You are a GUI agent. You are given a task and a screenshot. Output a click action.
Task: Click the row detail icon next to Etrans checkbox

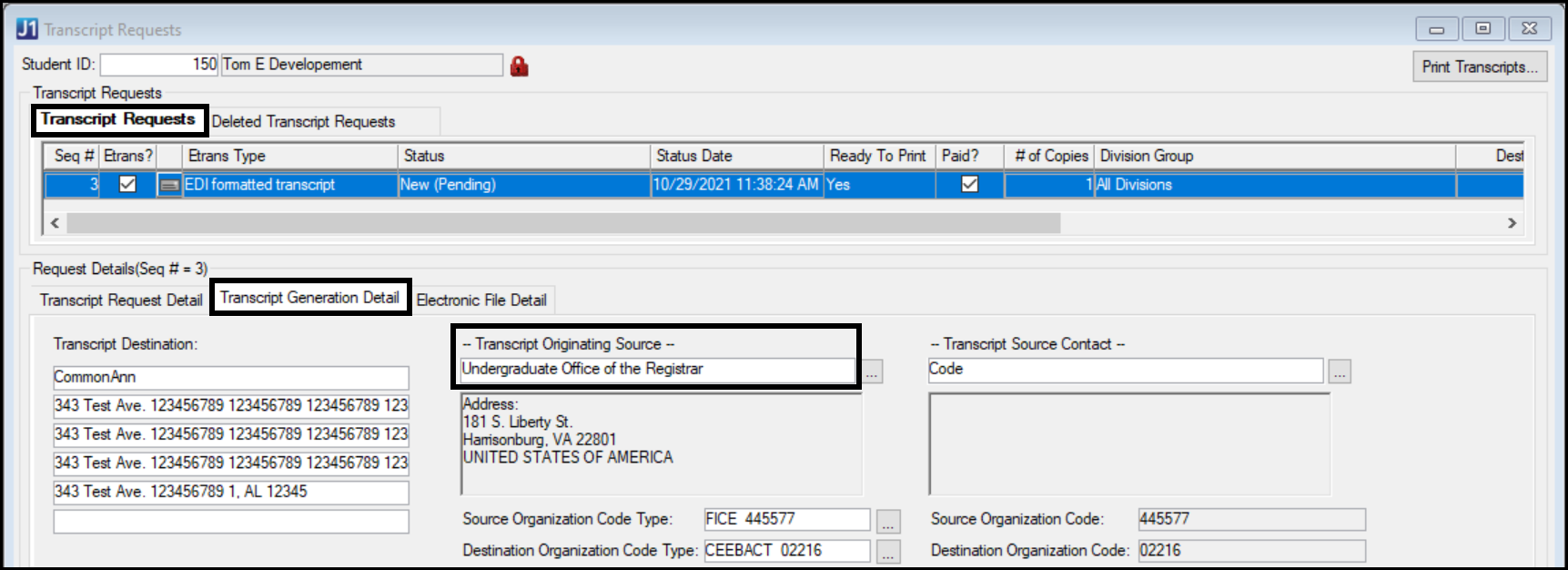click(x=169, y=185)
